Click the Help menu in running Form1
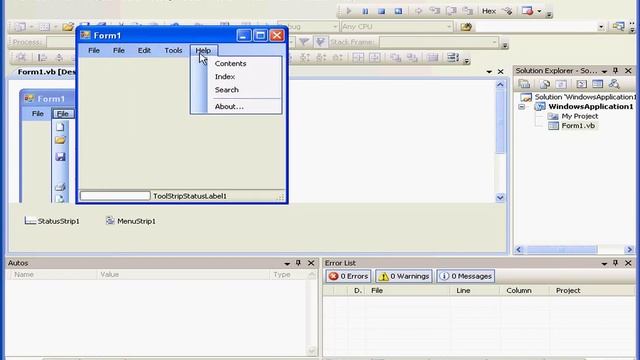 203,51
